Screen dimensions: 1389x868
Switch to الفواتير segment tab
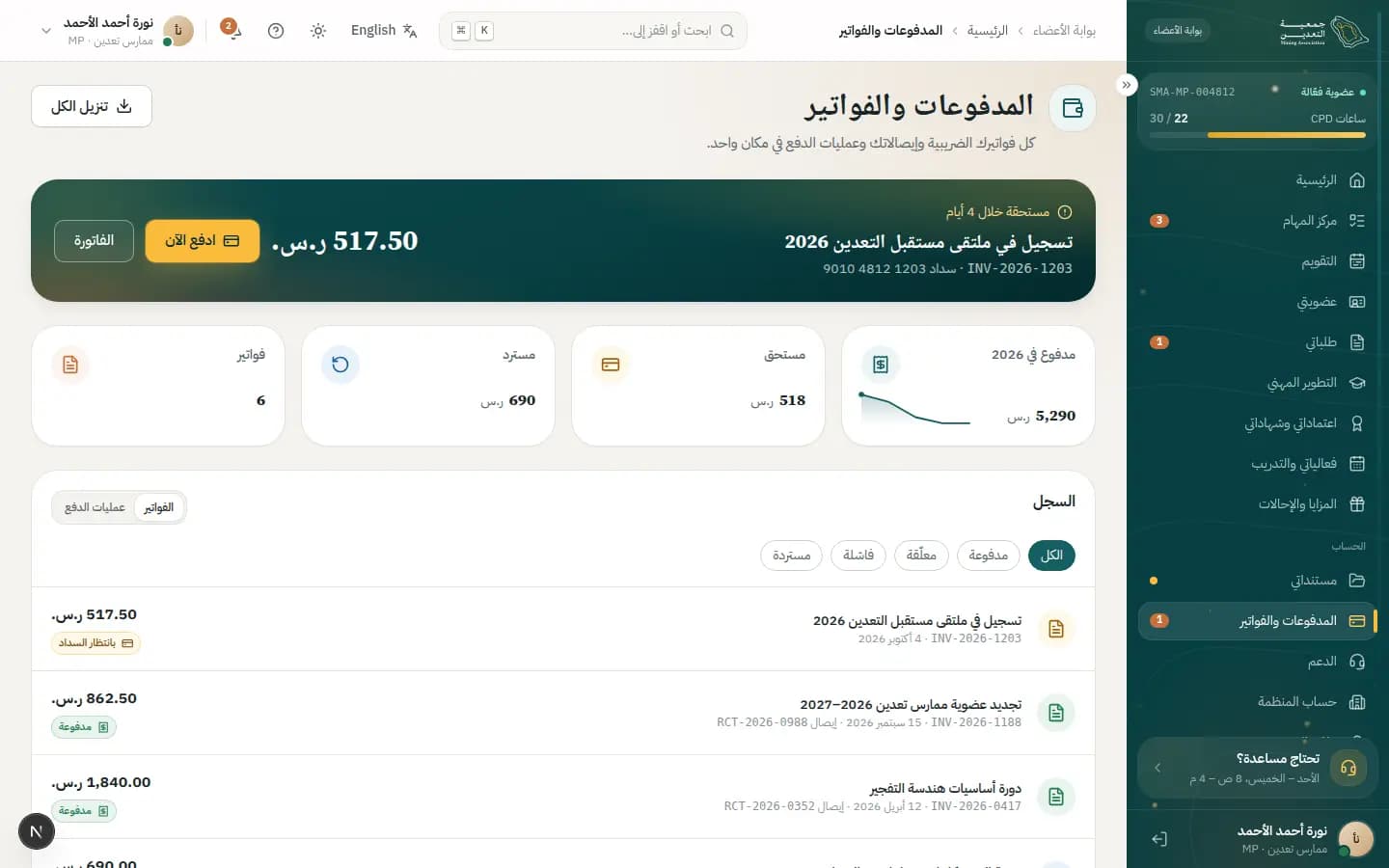(159, 507)
